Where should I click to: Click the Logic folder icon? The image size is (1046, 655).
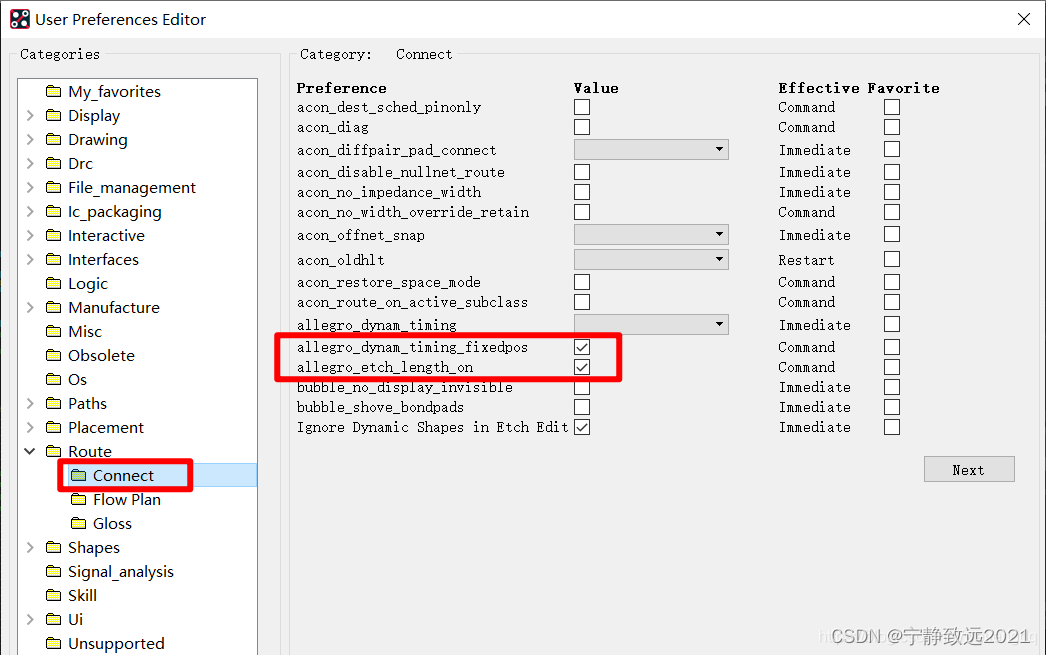pos(53,283)
